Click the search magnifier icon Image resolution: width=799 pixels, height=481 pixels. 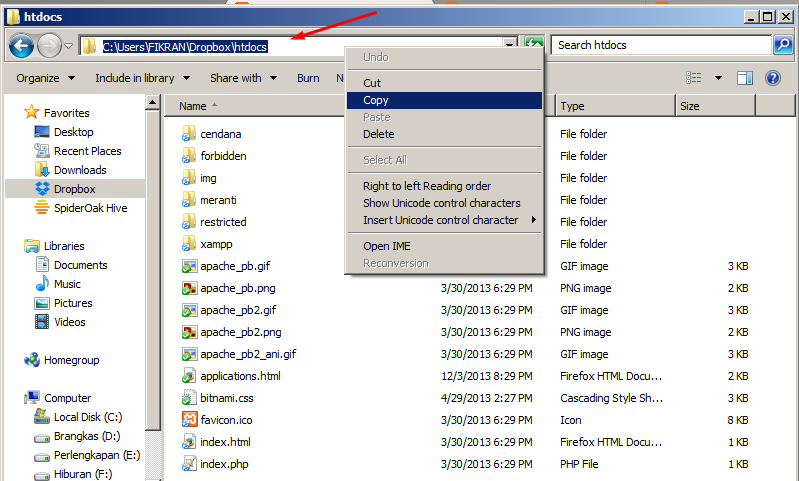783,45
